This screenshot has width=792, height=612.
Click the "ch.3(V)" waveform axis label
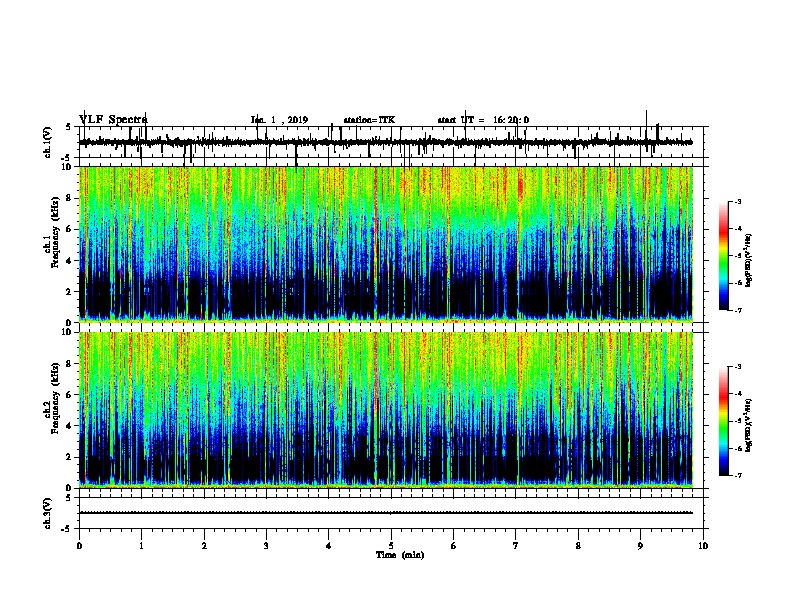click(47, 513)
